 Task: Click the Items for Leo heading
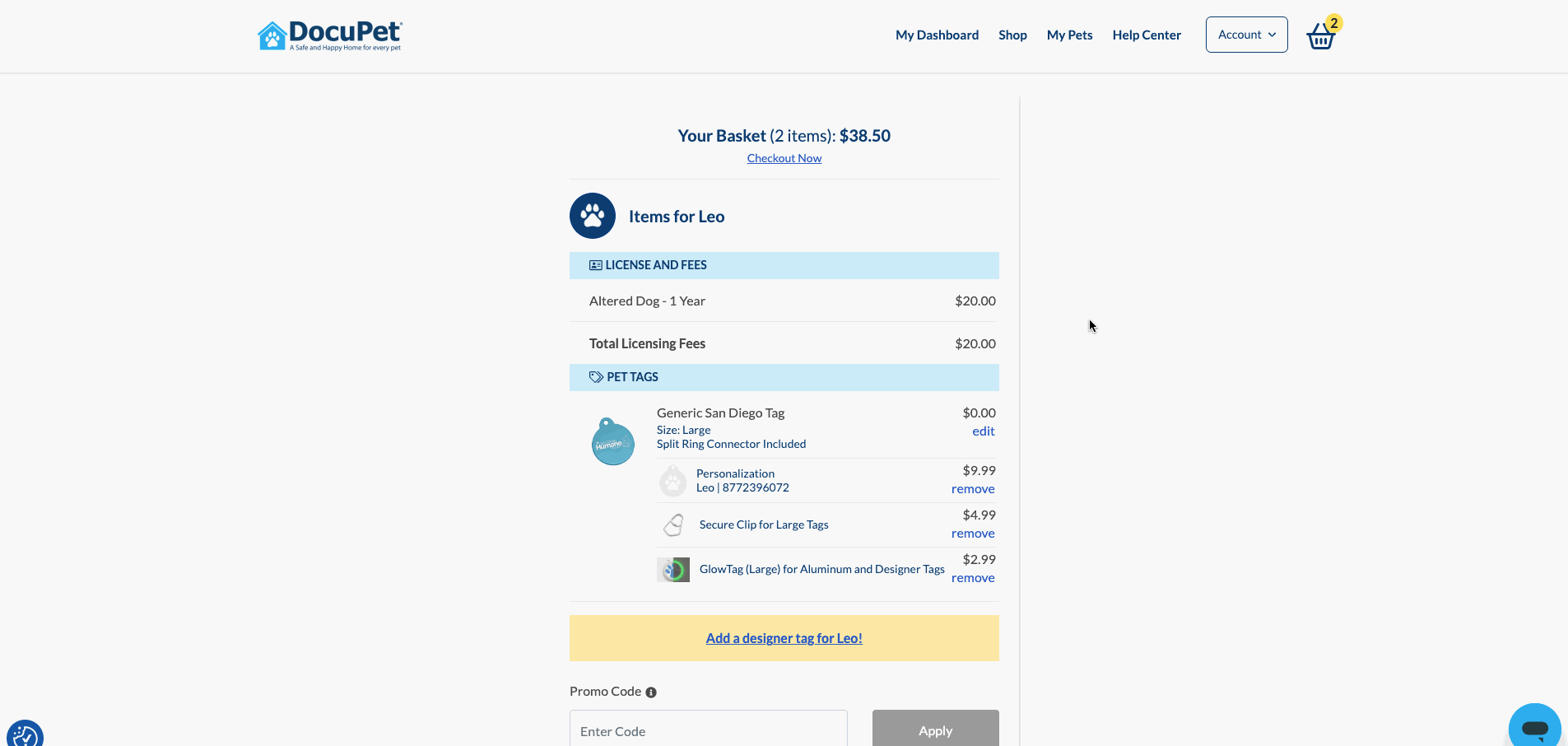pos(677,217)
